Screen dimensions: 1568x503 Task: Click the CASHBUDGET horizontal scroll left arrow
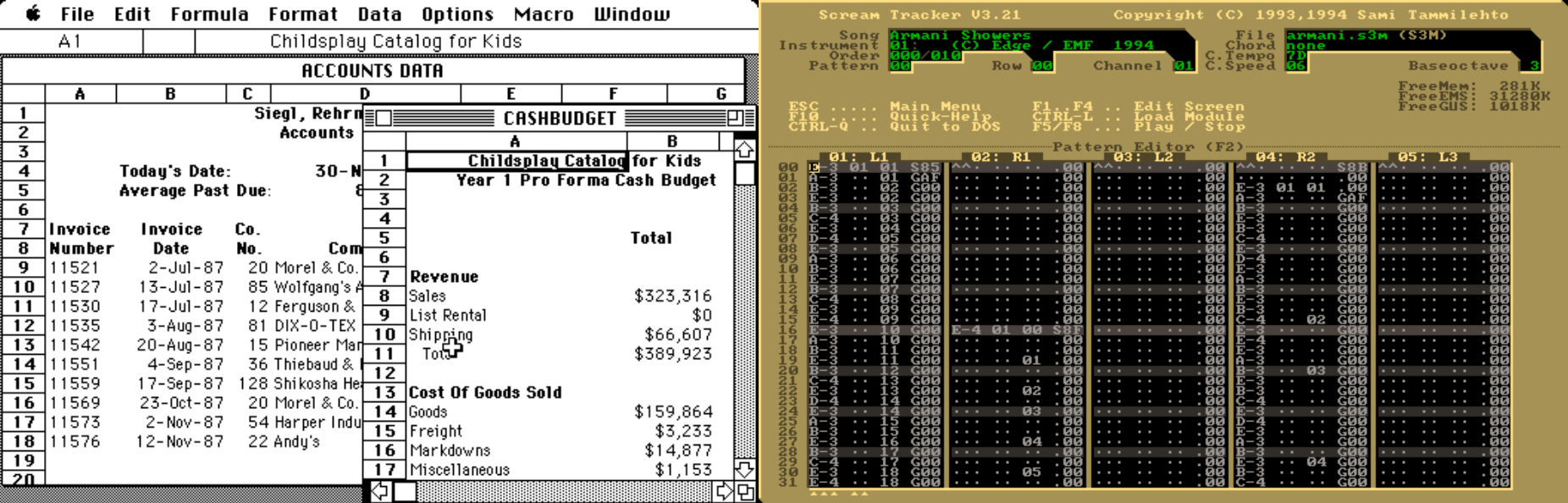(380, 490)
